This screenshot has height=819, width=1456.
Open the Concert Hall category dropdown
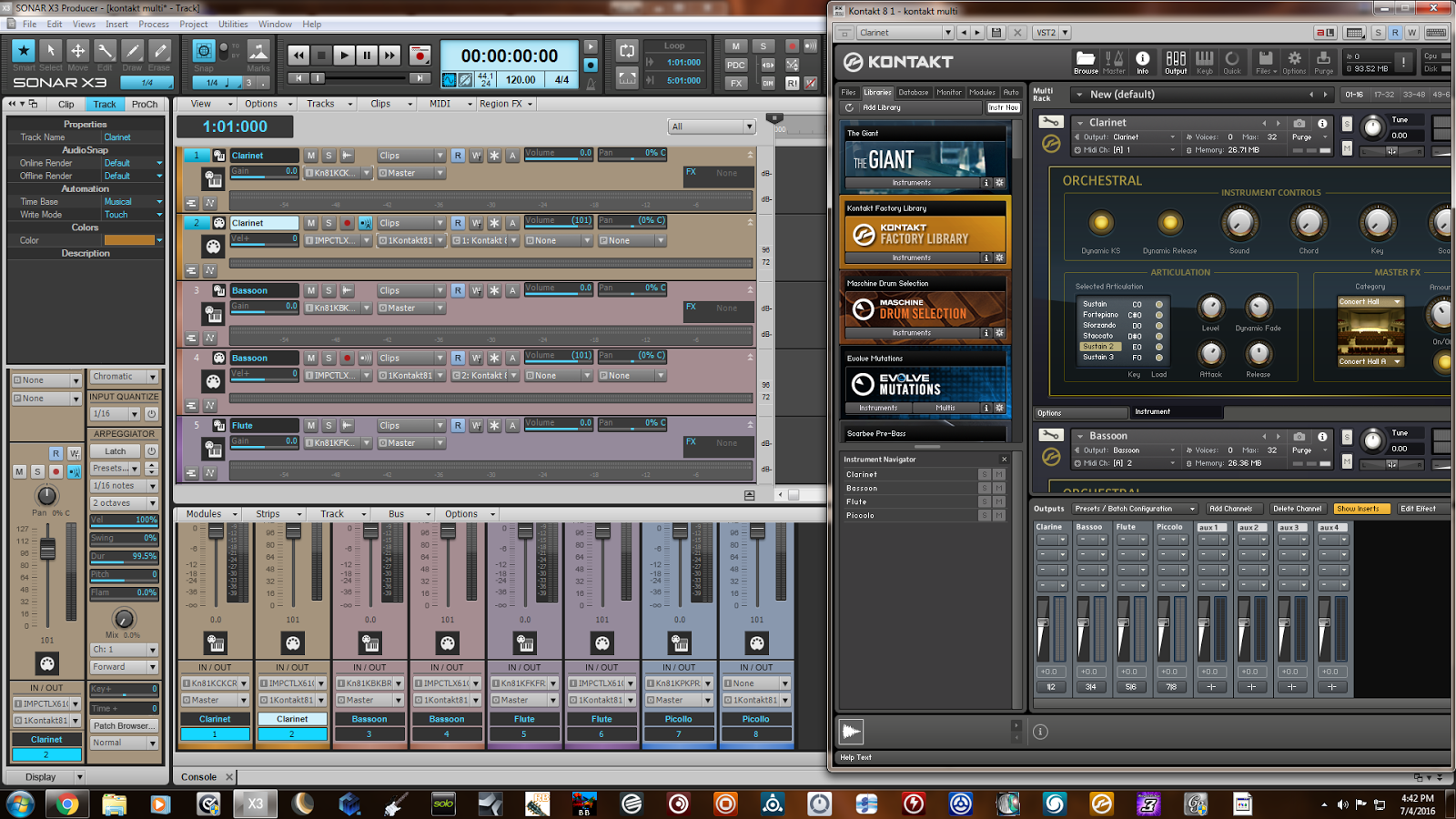click(1370, 302)
